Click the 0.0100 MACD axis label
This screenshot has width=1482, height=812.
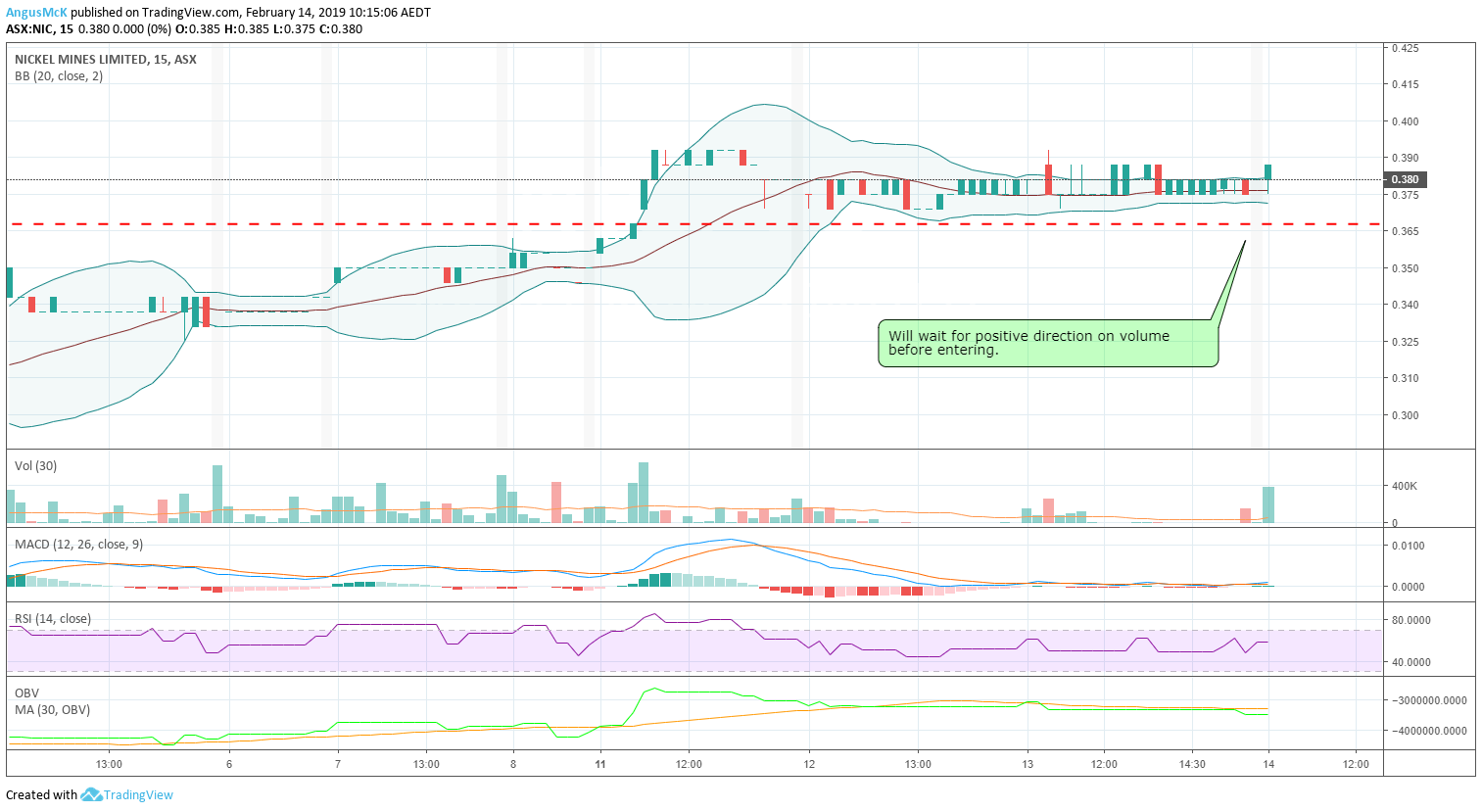coord(1409,546)
